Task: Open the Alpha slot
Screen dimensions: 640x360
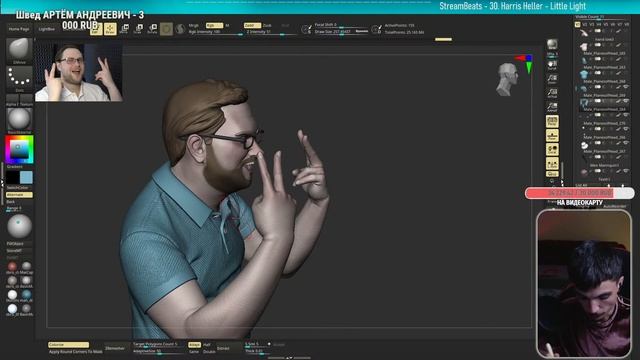Action: [x=12, y=100]
